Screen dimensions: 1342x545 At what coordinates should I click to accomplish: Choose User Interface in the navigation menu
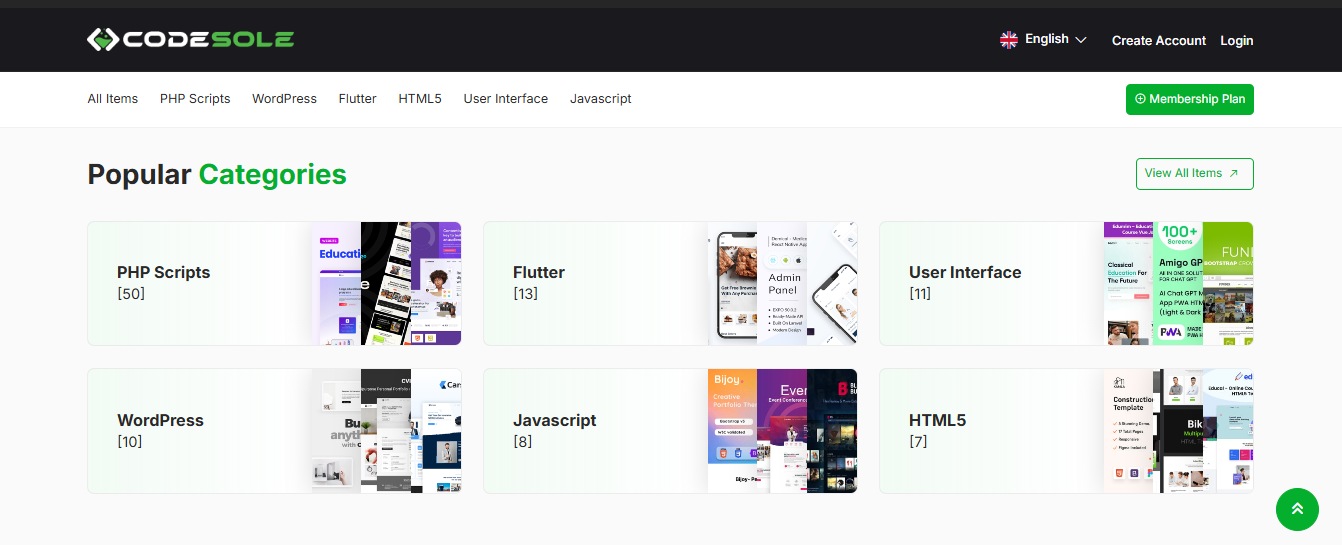505,99
